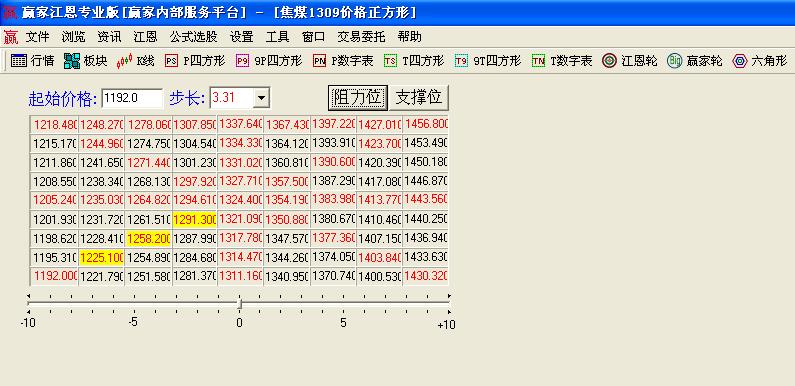
Task: Launch the 赢家轮 wheel tool
Action: tap(695, 61)
